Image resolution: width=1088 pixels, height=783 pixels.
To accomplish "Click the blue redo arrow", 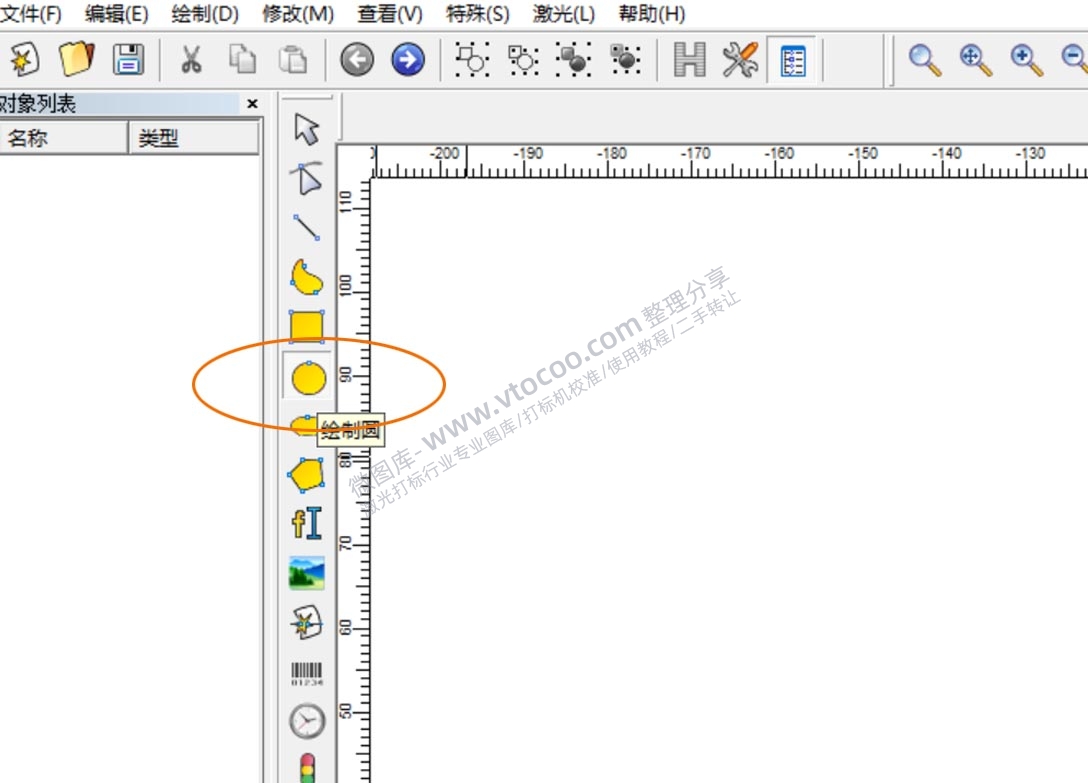I will point(407,60).
